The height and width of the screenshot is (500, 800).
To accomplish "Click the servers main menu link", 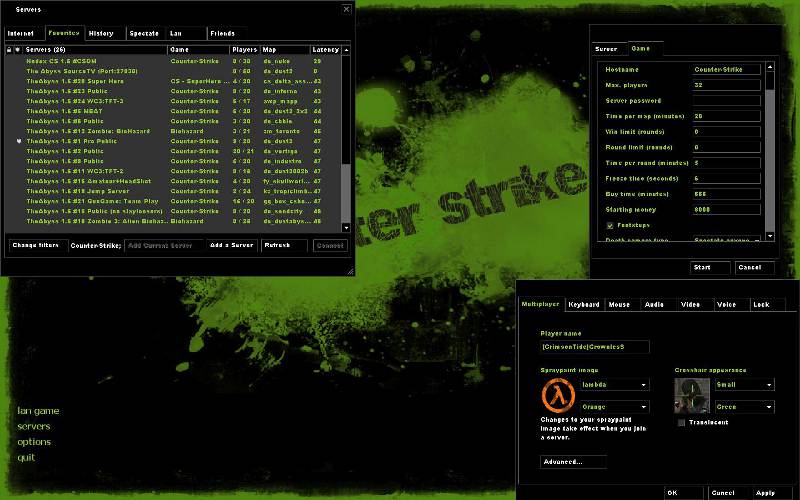I will [34, 426].
